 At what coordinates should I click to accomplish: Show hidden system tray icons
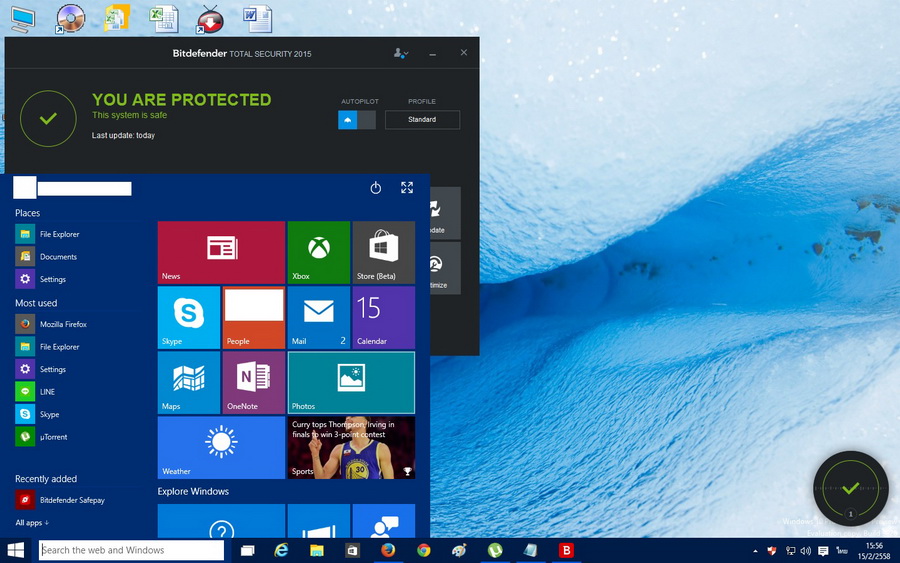coord(755,551)
